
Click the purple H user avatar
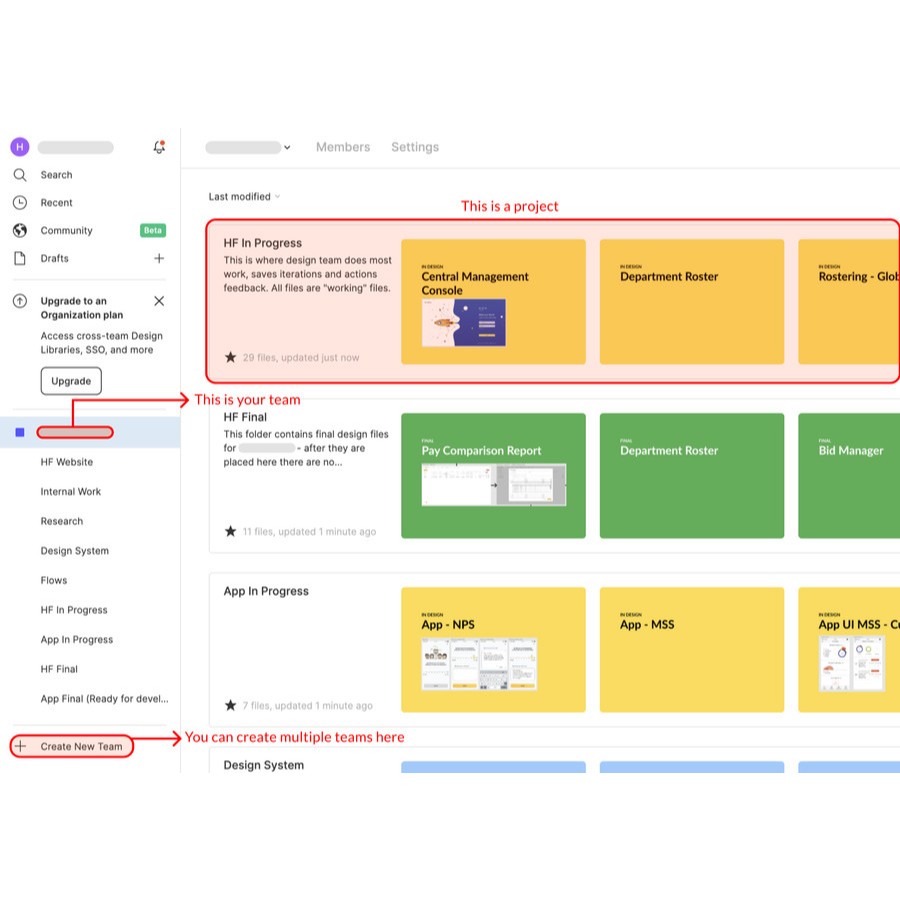(x=20, y=147)
